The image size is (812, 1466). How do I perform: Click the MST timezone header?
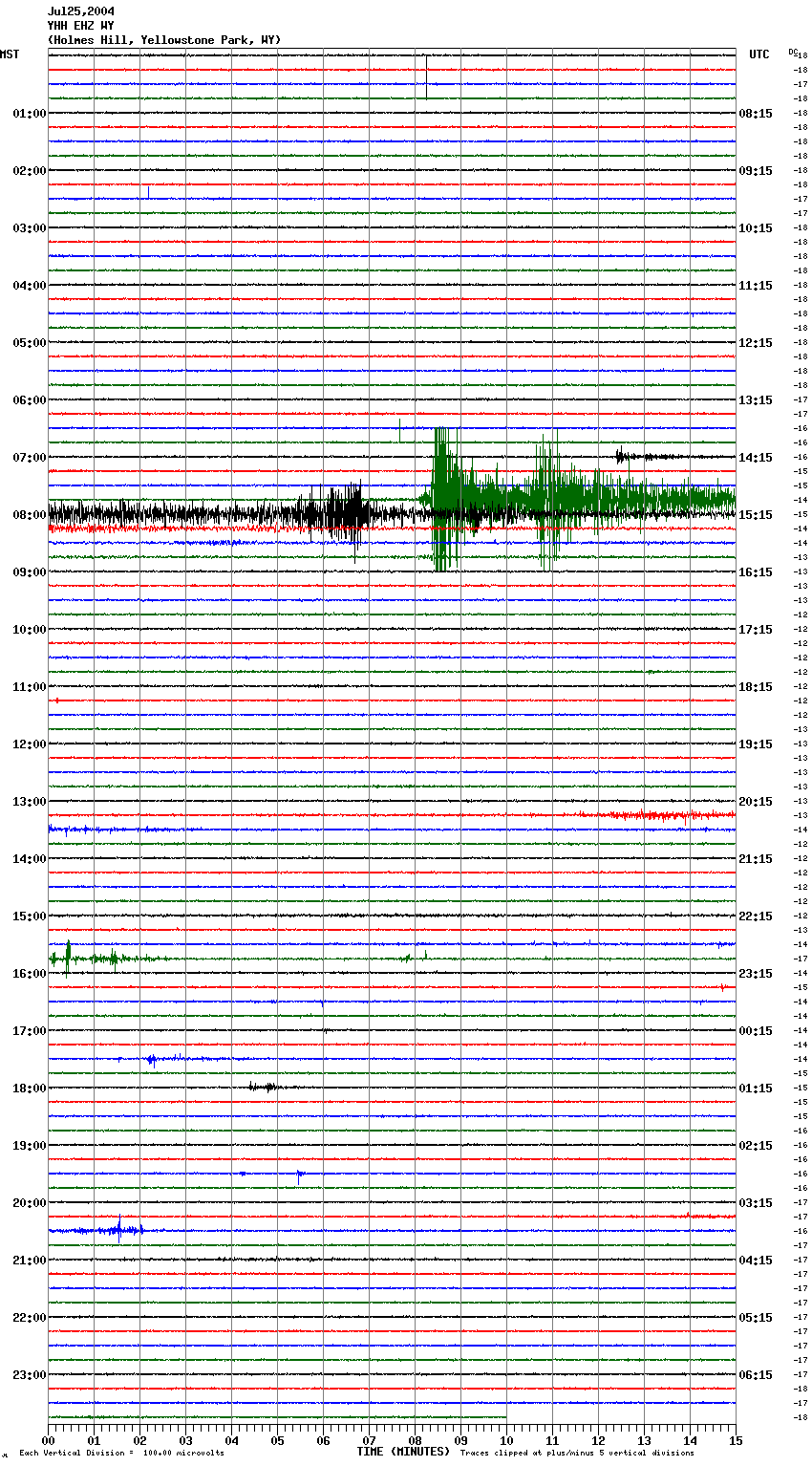[x=10, y=54]
